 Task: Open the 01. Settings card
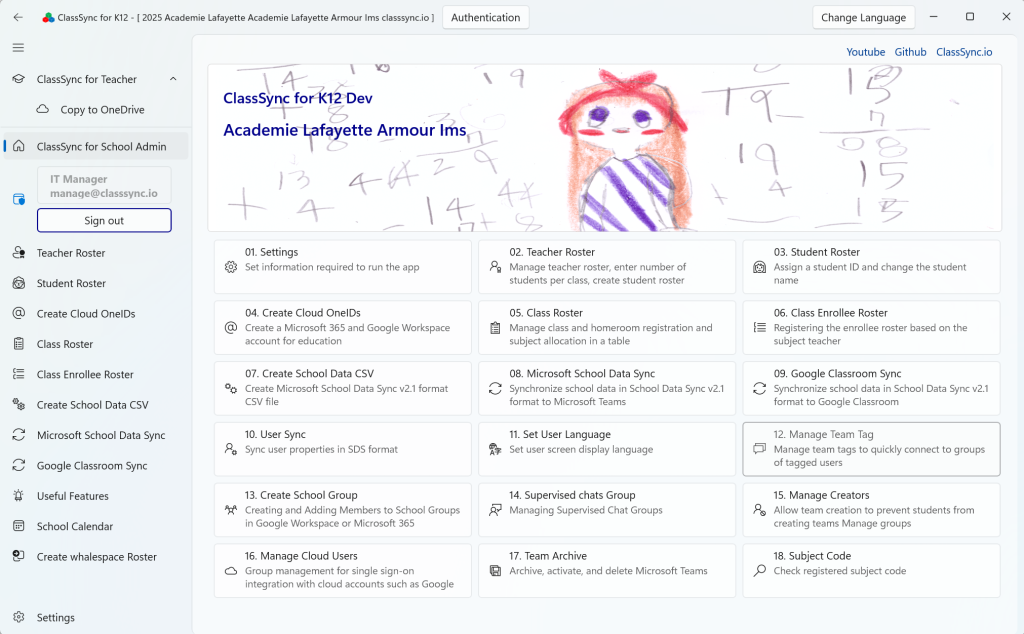(x=343, y=267)
